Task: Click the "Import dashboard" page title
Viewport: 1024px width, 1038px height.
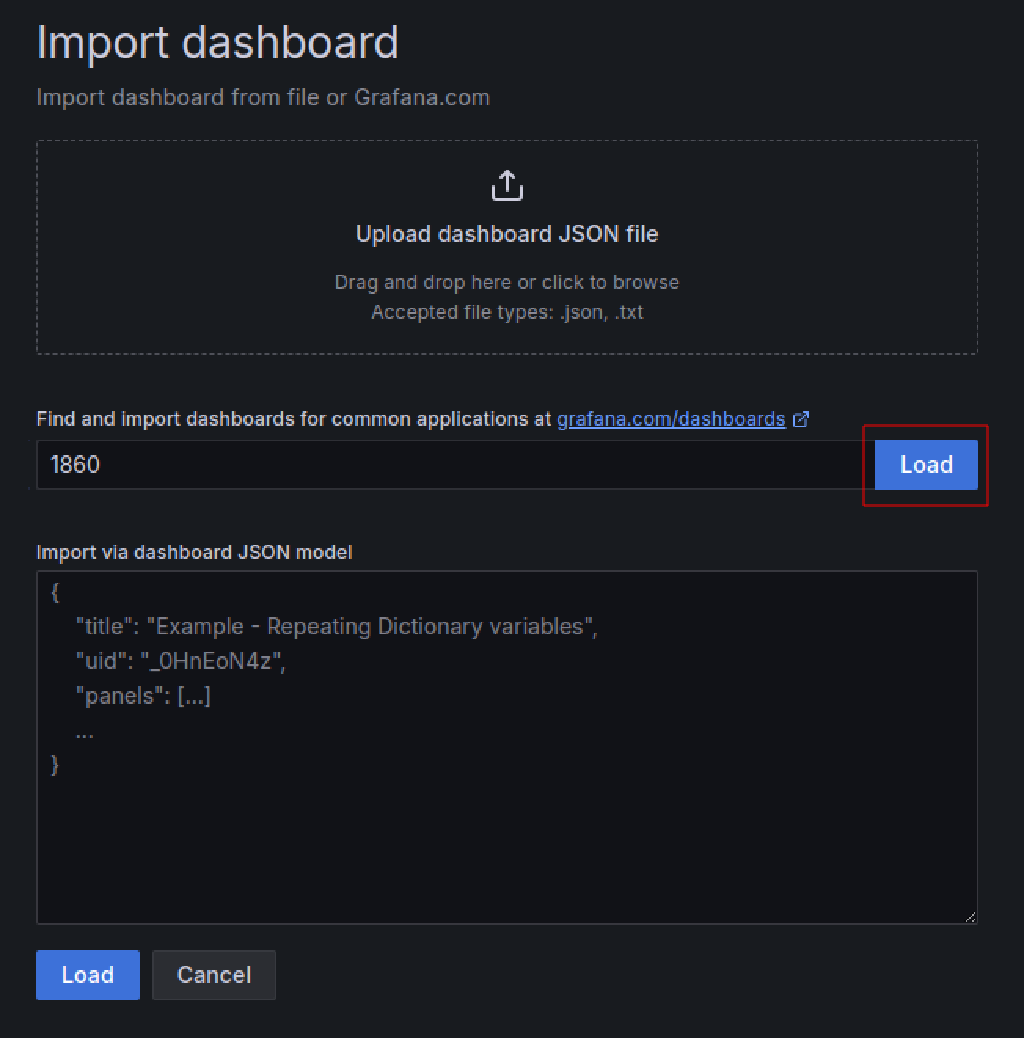Action: (x=217, y=43)
